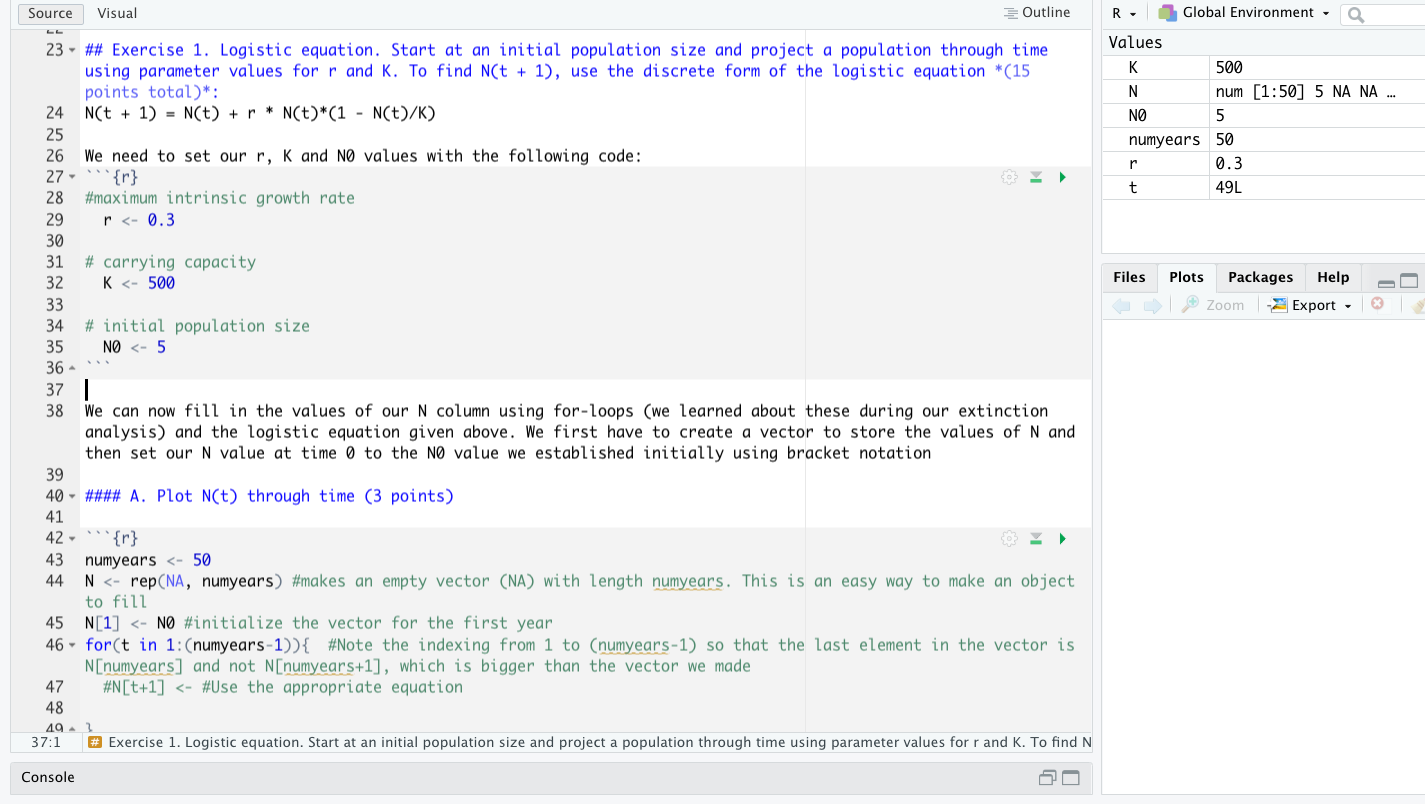The width and height of the screenshot is (1425, 804).
Task: Click the value 500 for K
Action: [1229, 68]
